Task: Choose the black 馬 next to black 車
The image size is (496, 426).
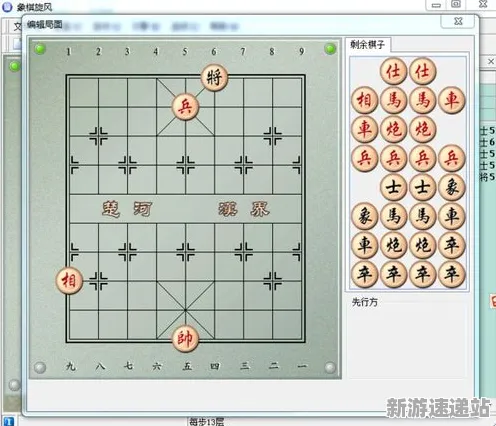Action: click(422, 216)
